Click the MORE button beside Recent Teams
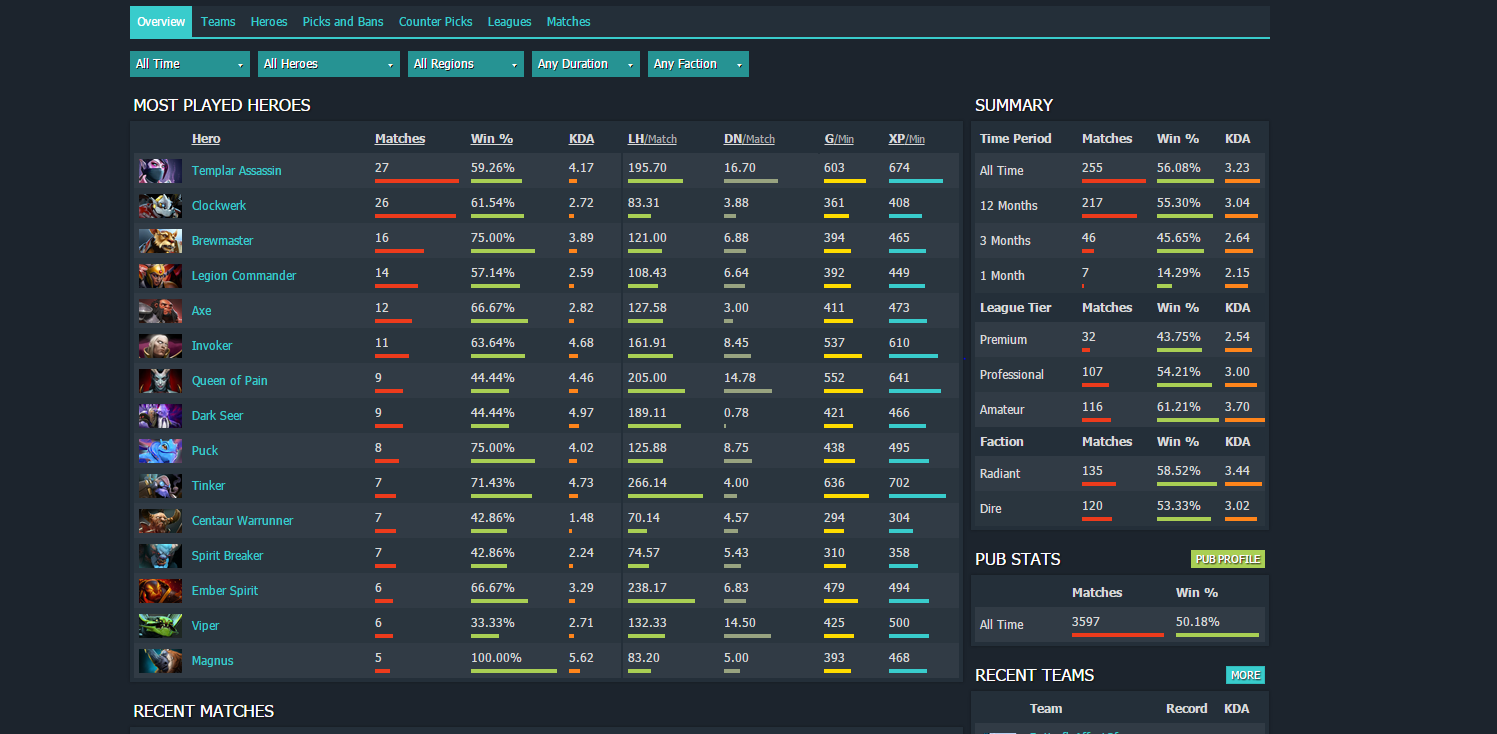The width and height of the screenshot is (1497, 734). click(1245, 675)
